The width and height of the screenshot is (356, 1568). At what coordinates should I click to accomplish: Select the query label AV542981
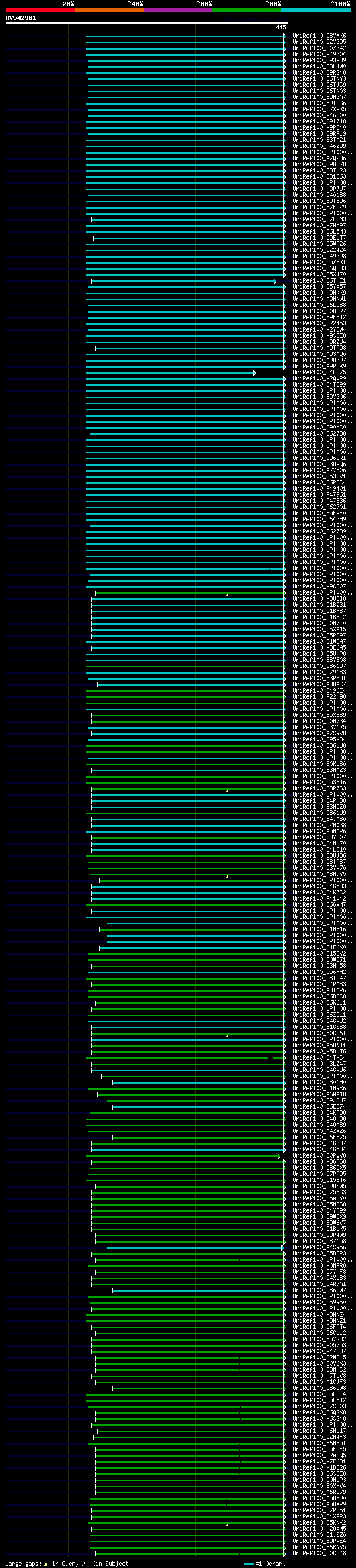click(21, 18)
